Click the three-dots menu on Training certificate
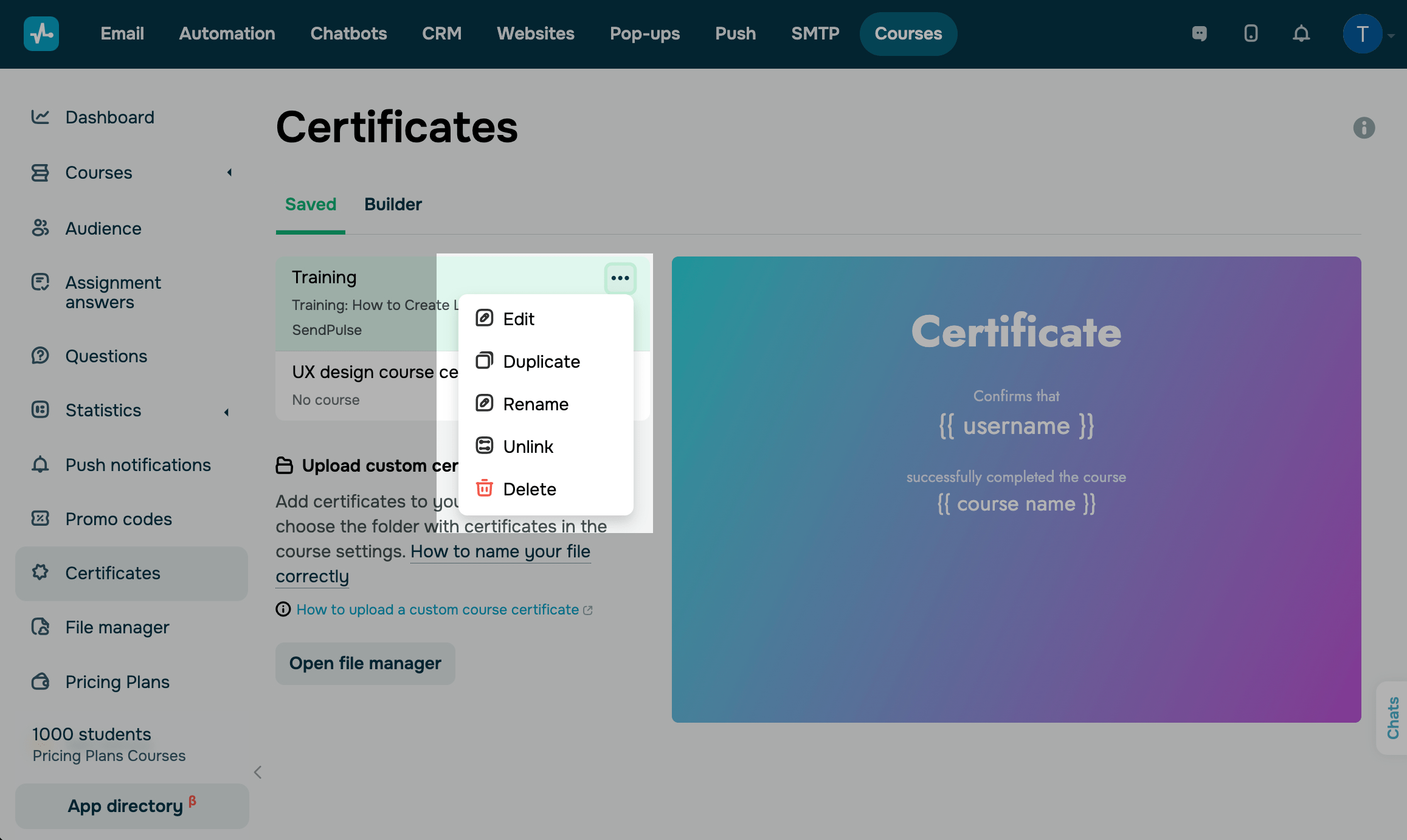The image size is (1407, 840). point(620,278)
